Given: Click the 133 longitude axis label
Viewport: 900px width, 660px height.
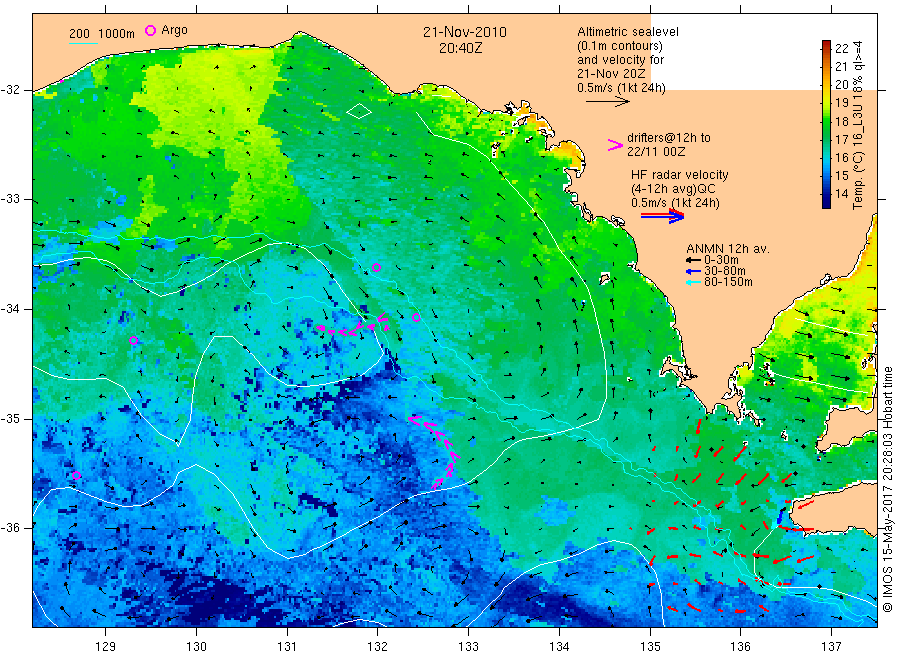Looking at the screenshot, I should pyautogui.click(x=468, y=647).
